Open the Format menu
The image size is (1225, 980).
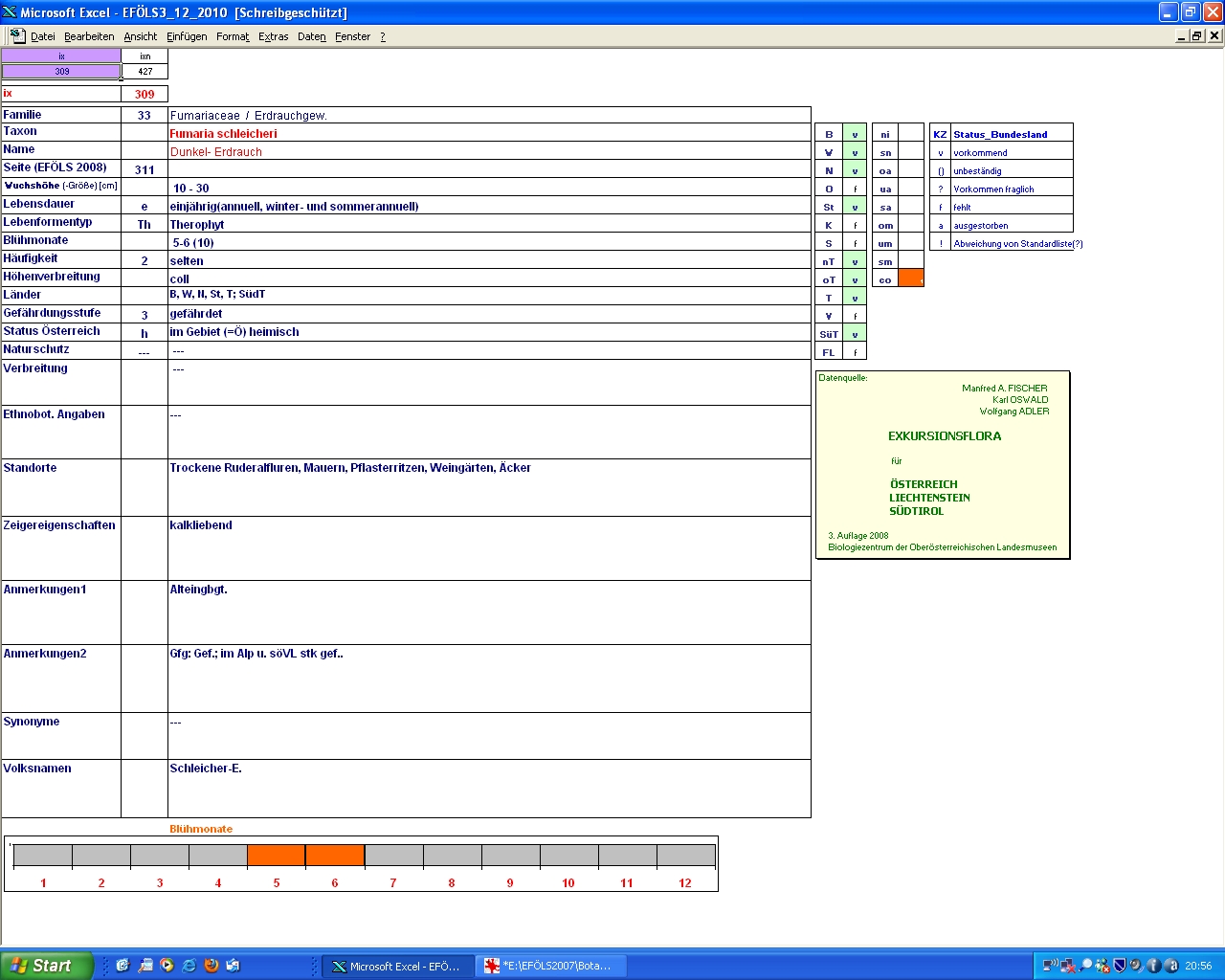tap(233, 36)
